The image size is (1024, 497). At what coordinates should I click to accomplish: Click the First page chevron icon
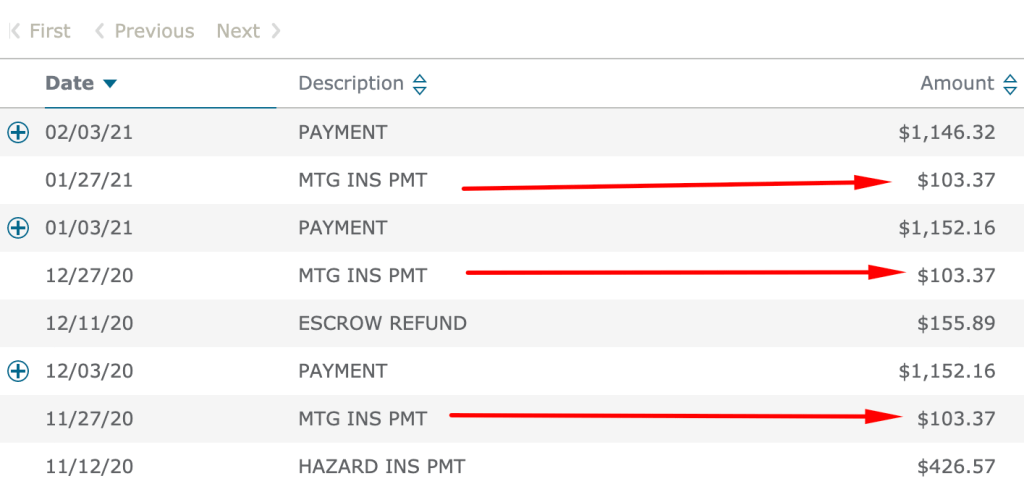[15, 31]
